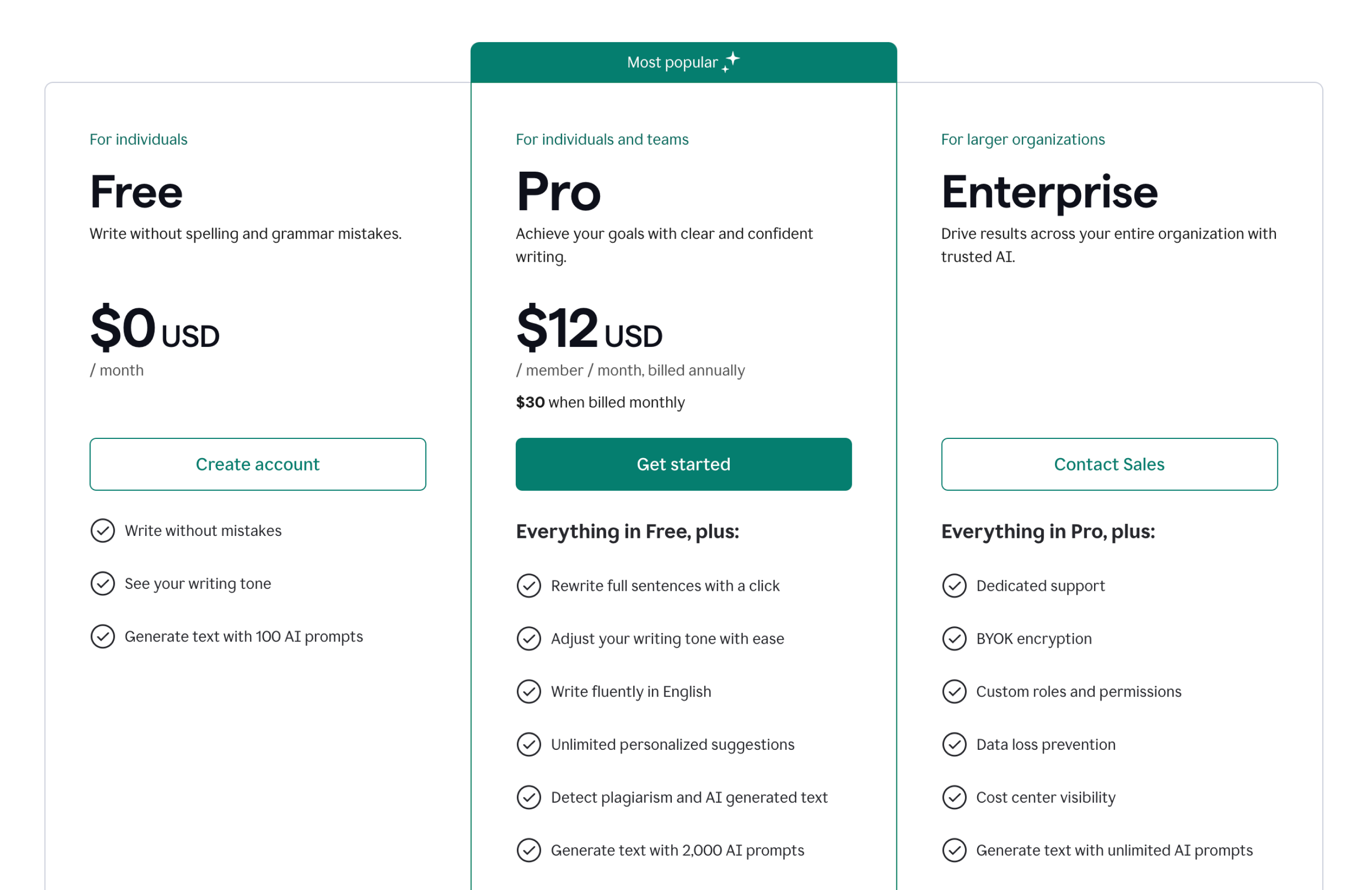1372x890 pixels.
Task: Click the checkmark beside Cost center visibility
Action: pyautogui.click(x=955, y=797)
